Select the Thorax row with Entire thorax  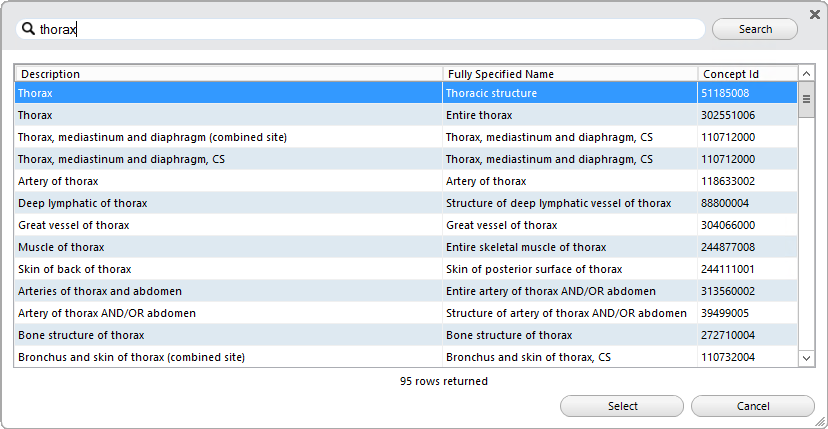pos(406,115)
